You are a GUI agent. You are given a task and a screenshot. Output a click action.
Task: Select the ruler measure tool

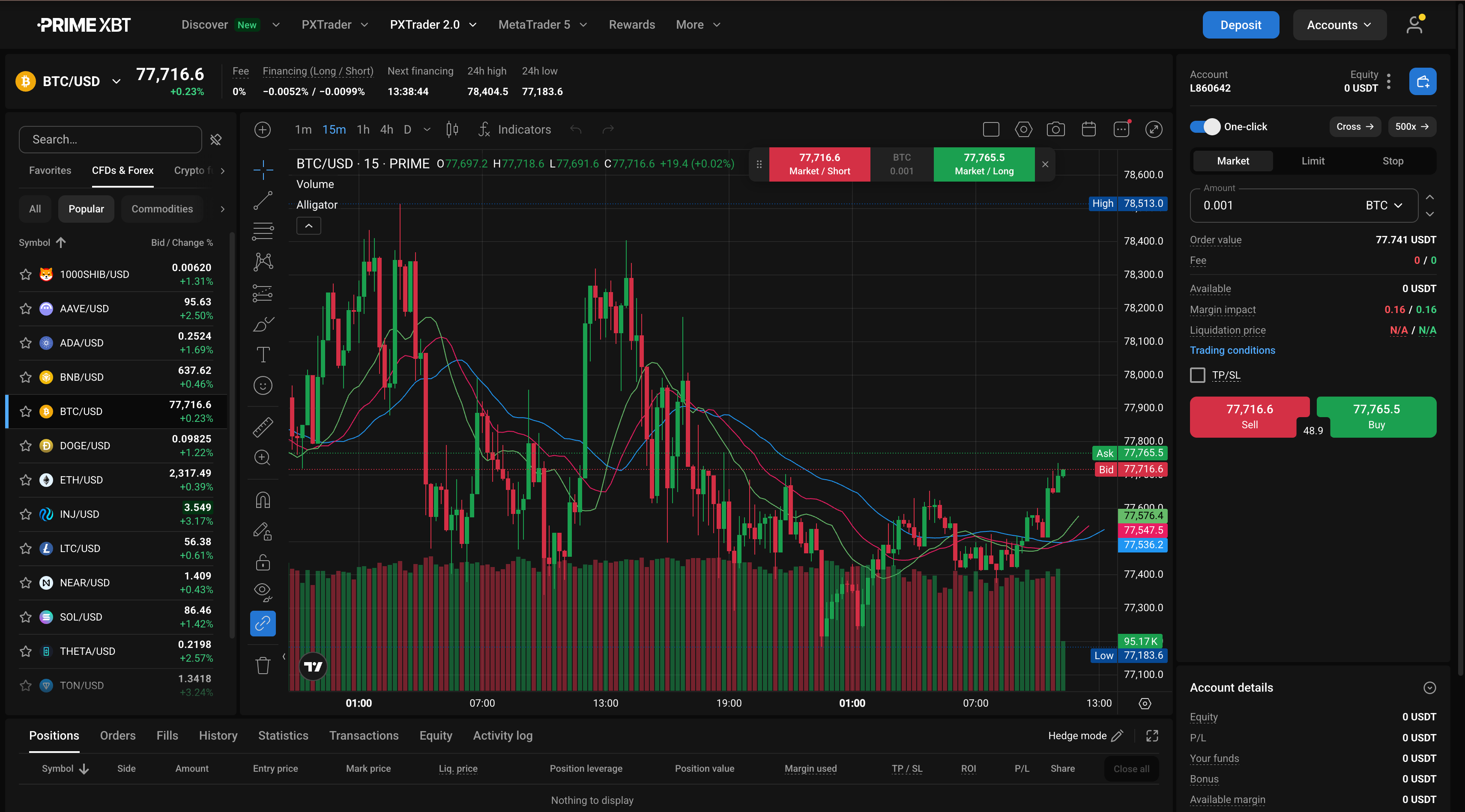[x=263, y=427]
